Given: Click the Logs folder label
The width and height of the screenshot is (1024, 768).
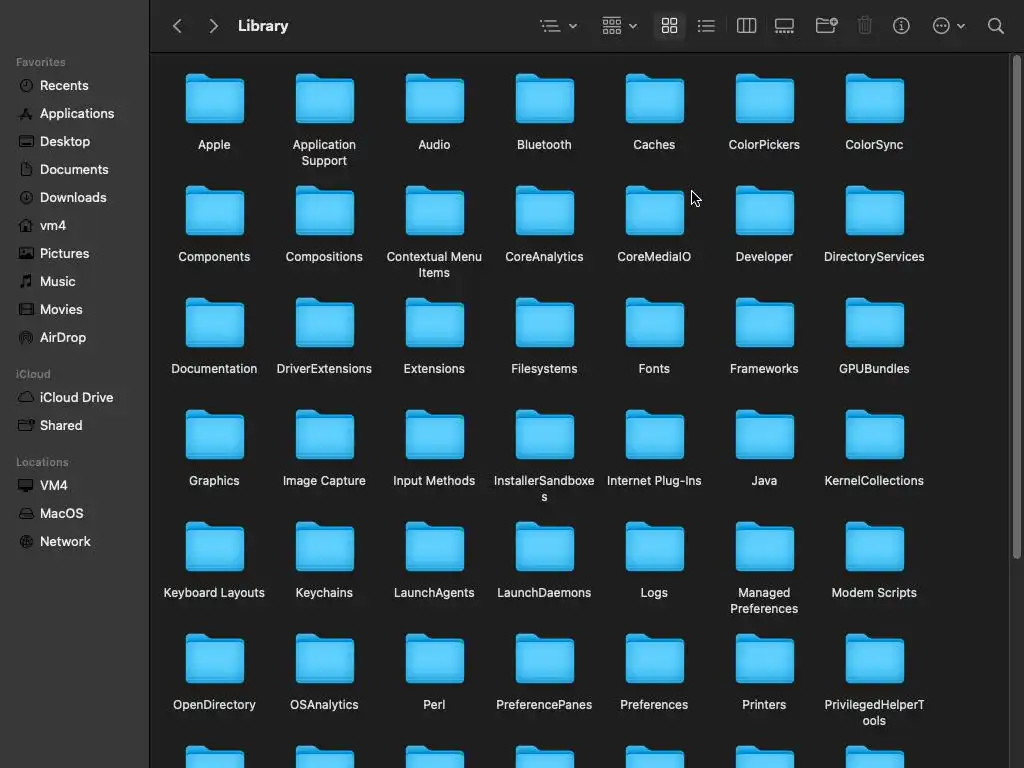Looking at the screenshot, I should 654,593.
